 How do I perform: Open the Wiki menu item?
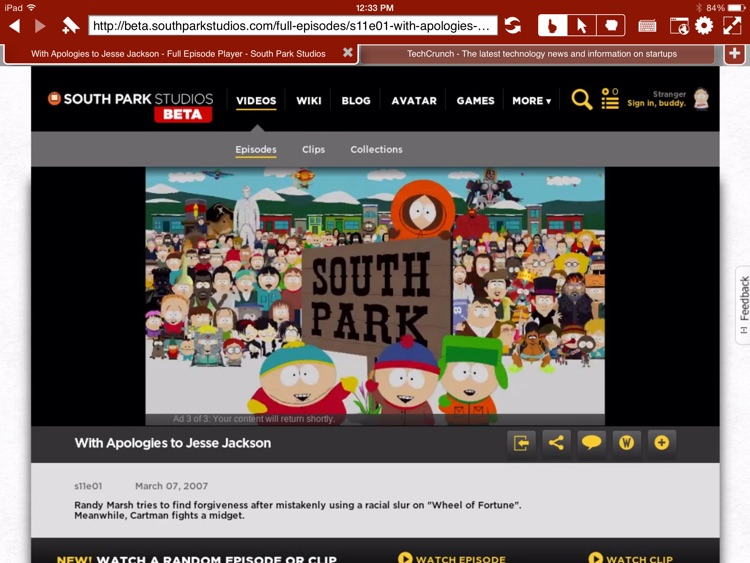[309, 100]
